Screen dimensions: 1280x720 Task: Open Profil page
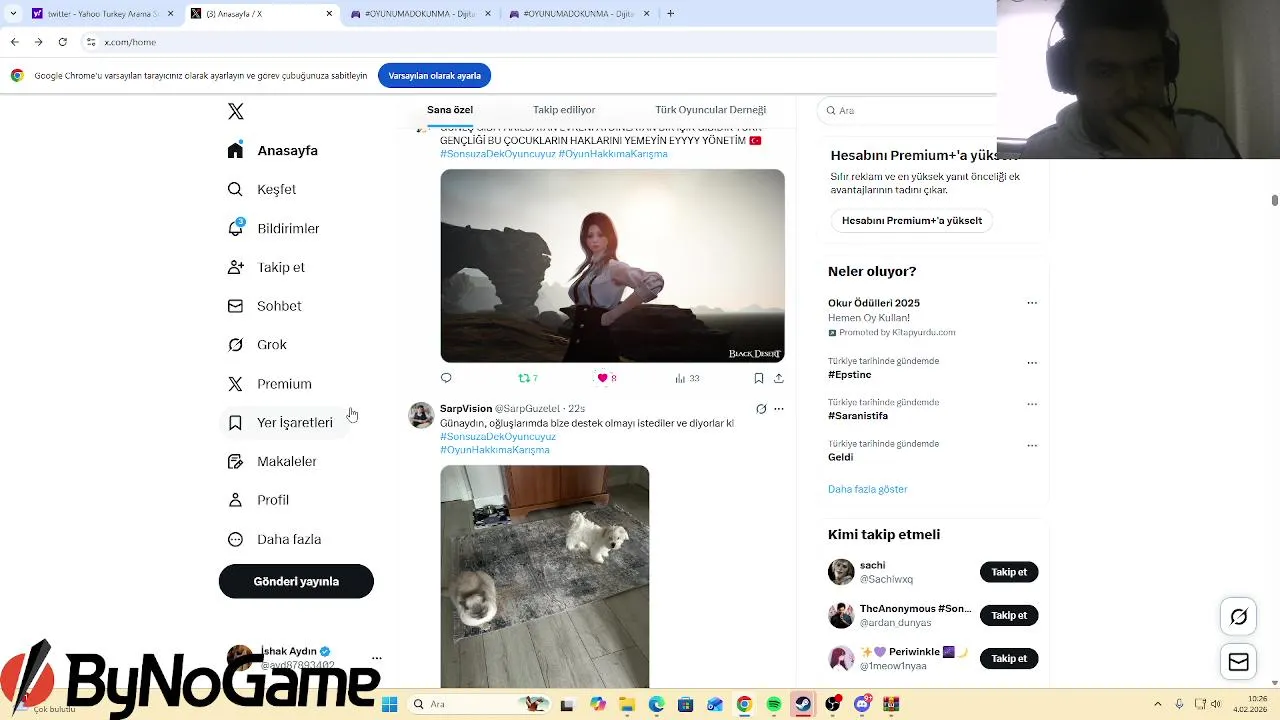click(x=258, y=500)
